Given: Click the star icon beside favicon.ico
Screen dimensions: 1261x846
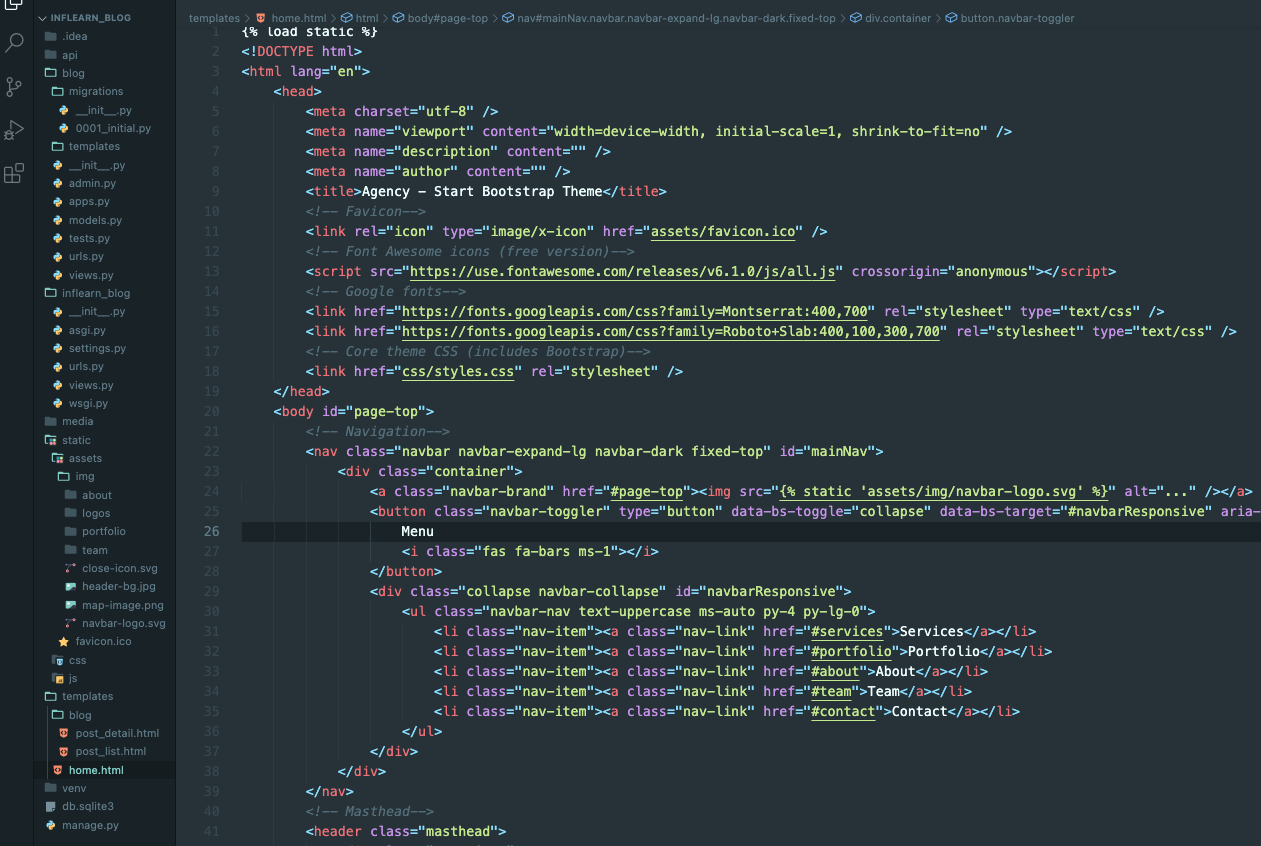Looking at the screenshot, I should click(x=64, y=641).
